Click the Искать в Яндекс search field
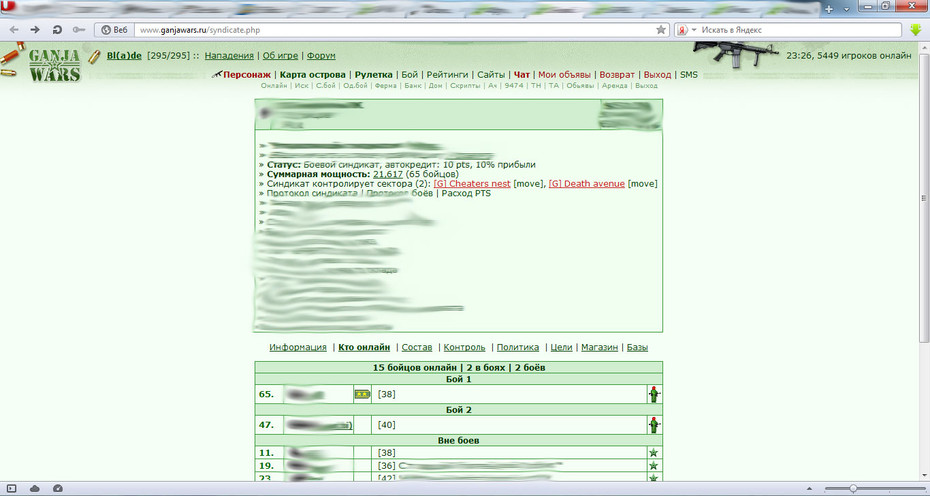Image resolution: width=930 pixels, height=496 pixels. click(800, 30)
